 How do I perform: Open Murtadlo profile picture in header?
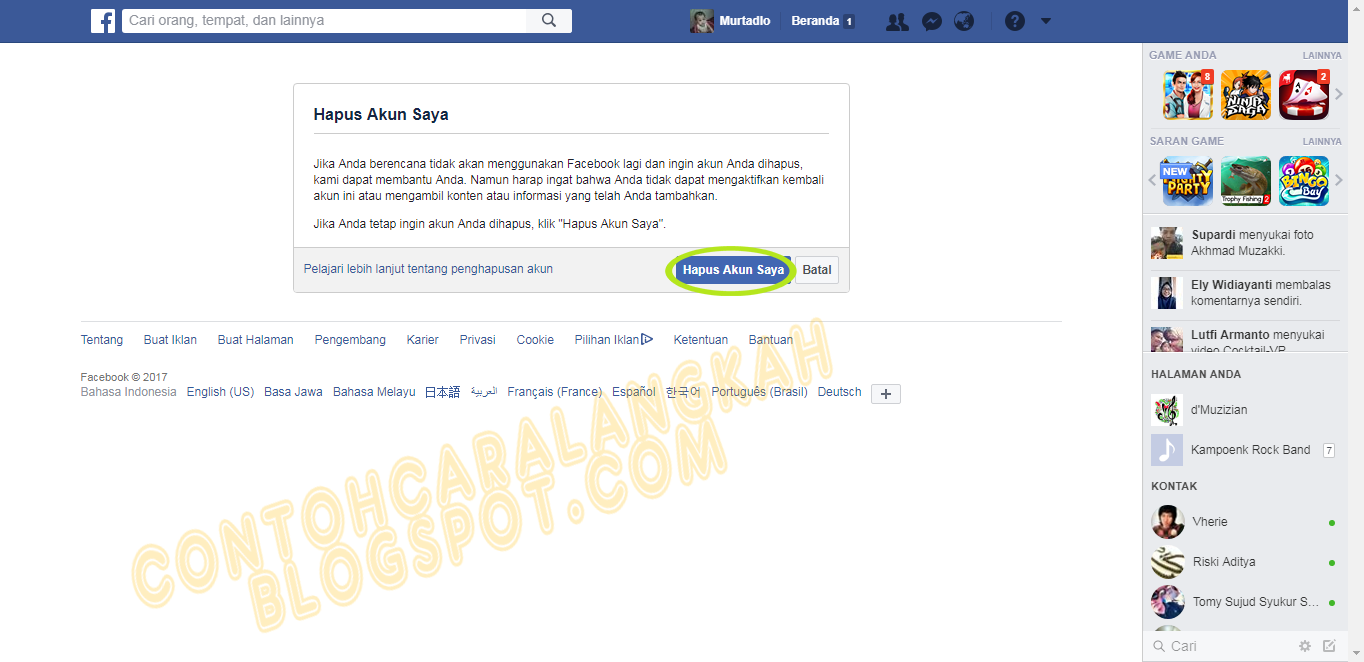coord(701,21)
